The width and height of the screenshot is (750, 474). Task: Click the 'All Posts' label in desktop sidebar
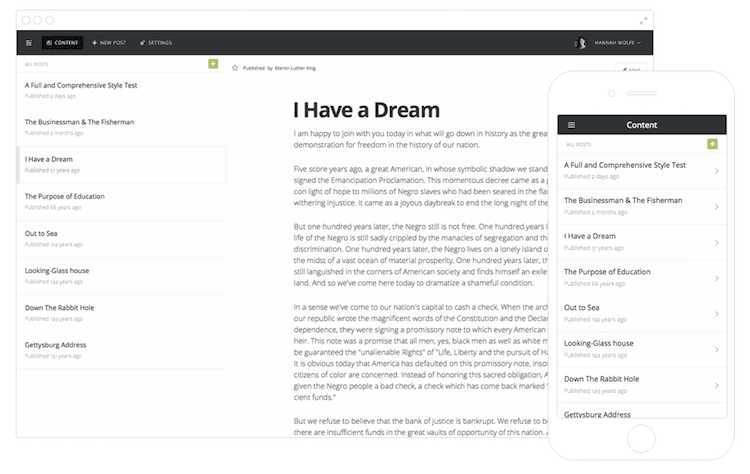point(36,64)
